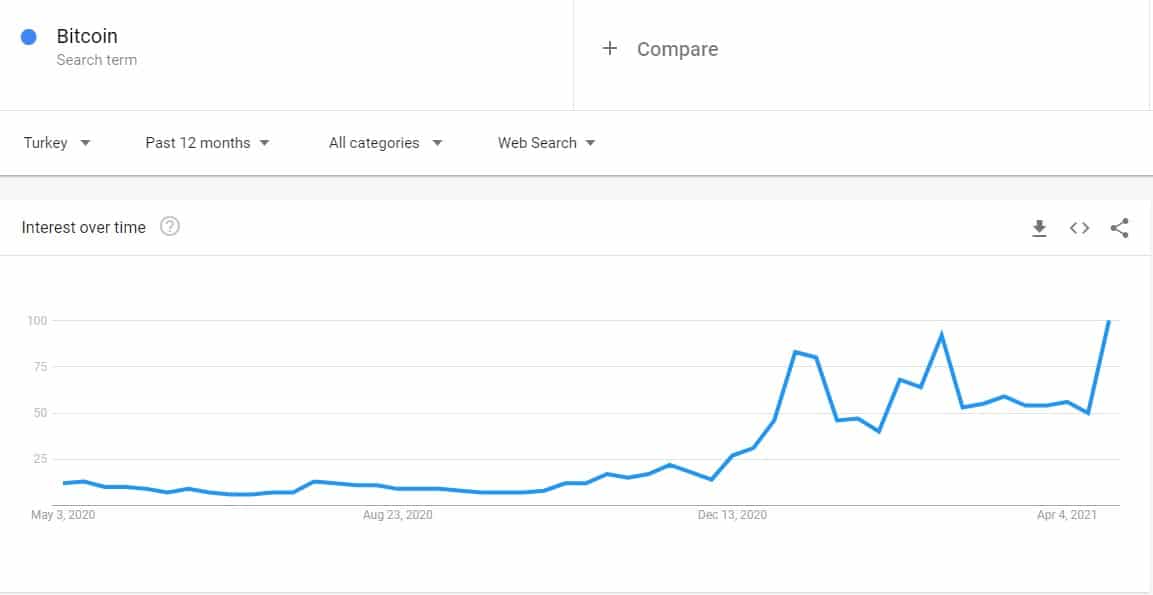Click the 75 value on y-axis
Viewport: 1153px width, 595px height.
point(40,367)
